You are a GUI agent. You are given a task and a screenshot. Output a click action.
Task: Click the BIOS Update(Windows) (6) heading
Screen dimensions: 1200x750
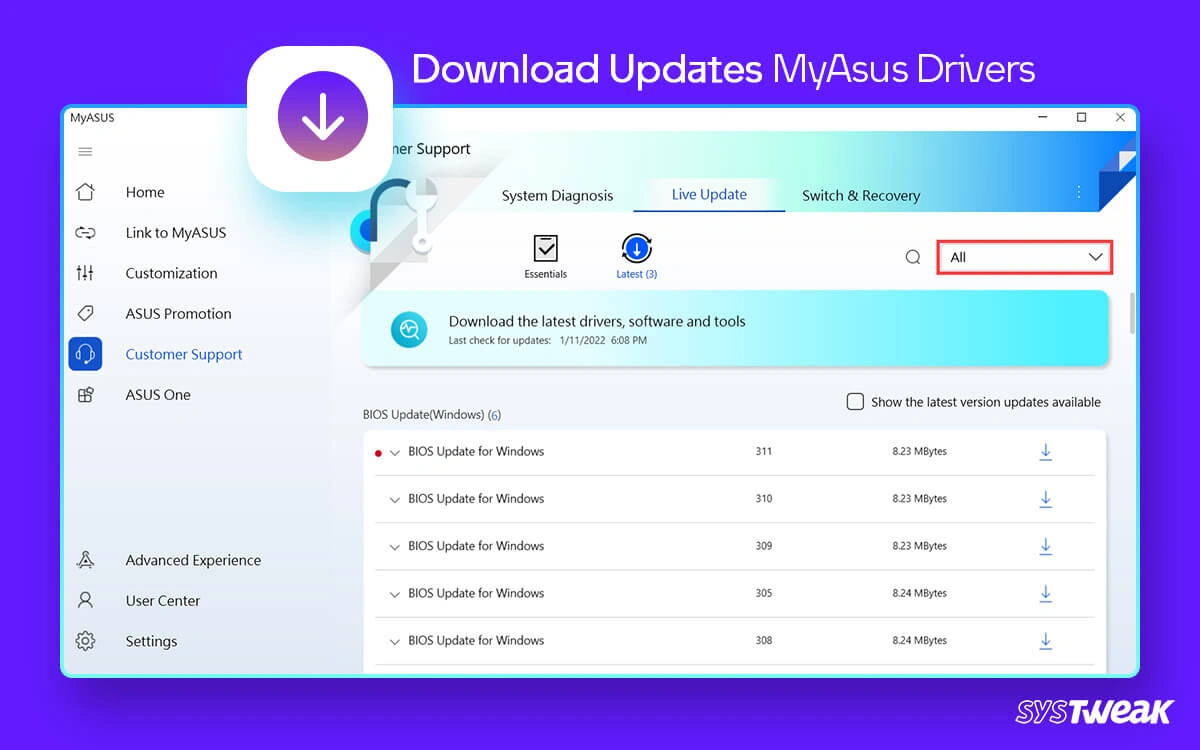tap(432, 414)
